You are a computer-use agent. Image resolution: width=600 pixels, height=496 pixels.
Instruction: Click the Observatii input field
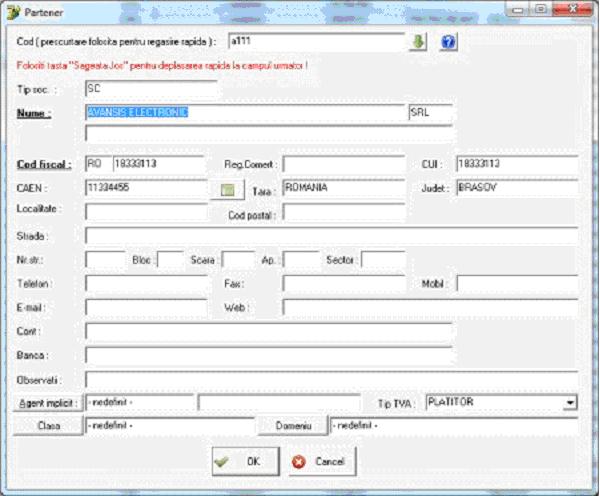331,379
